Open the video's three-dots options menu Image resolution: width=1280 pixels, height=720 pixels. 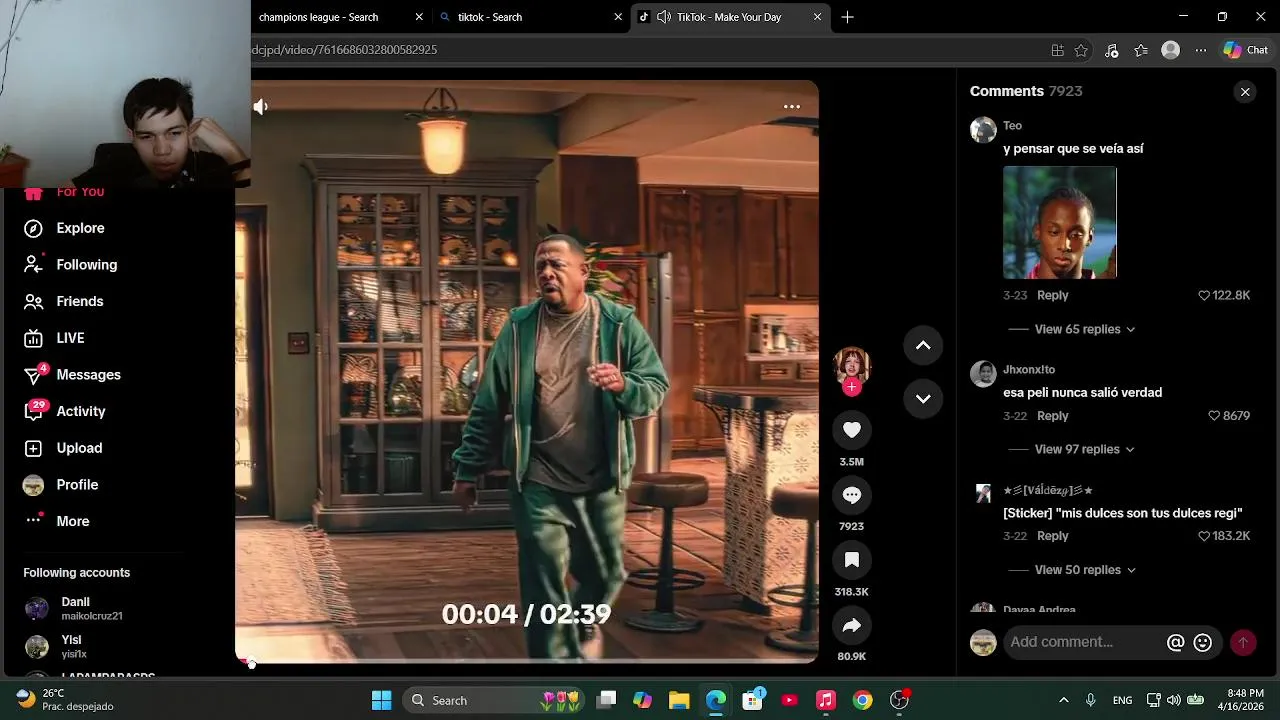click(791, 106)
